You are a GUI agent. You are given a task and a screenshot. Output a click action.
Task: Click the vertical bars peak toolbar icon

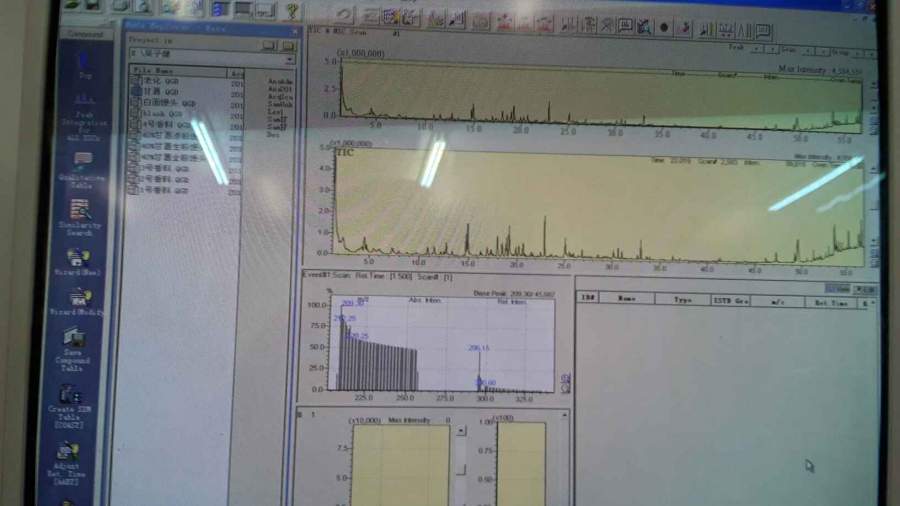pos(744,29)
